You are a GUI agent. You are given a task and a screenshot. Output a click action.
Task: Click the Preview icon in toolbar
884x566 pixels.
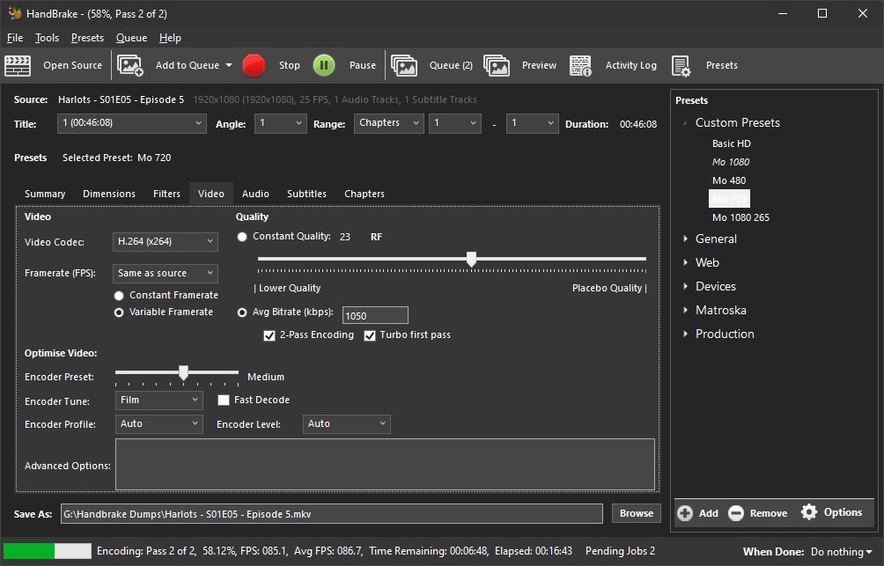497,66
